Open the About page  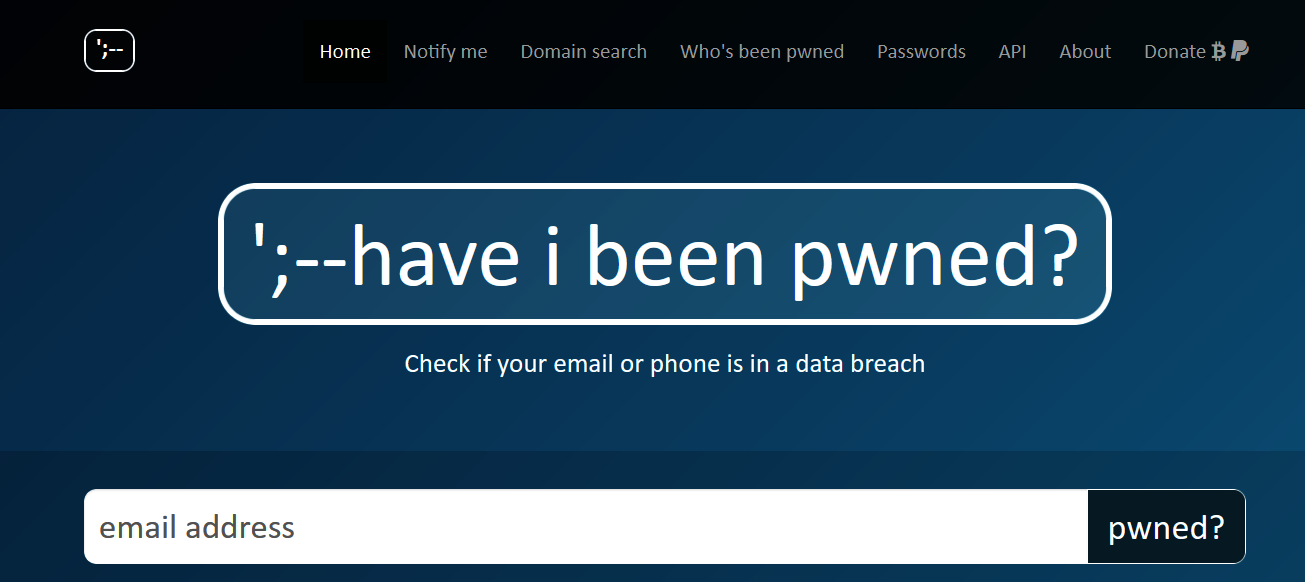(1084, 51)
